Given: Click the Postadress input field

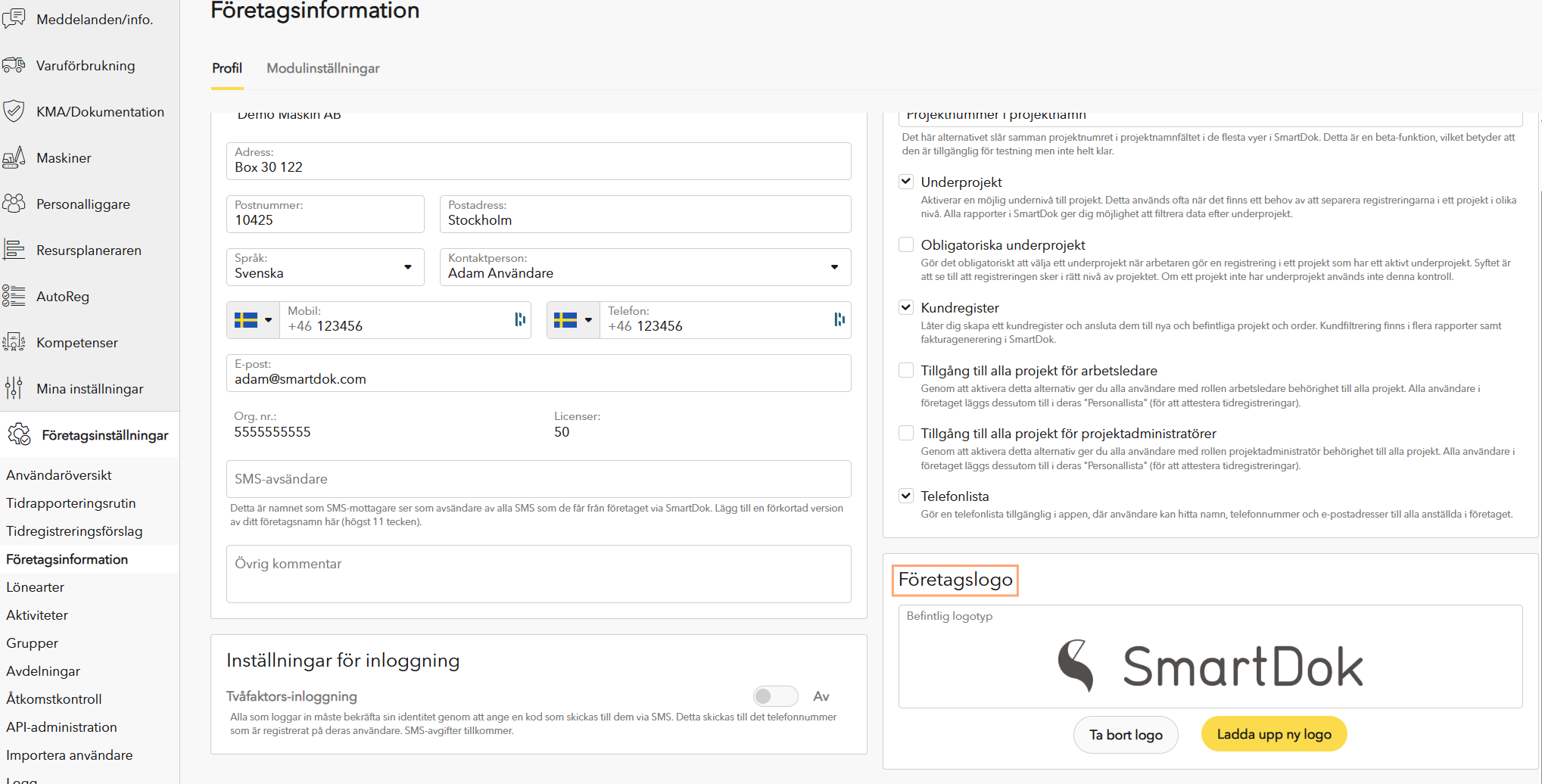Looking at the screenshot, I should pos(645,214).
